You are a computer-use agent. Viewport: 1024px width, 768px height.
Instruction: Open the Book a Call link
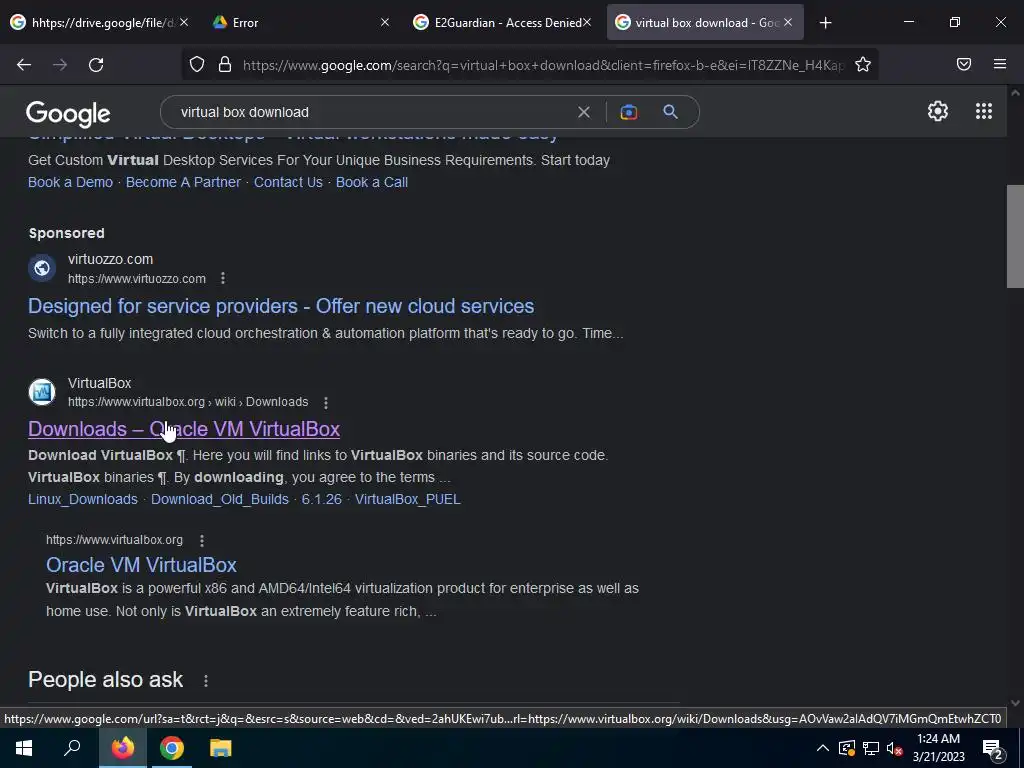coord(372,182)
